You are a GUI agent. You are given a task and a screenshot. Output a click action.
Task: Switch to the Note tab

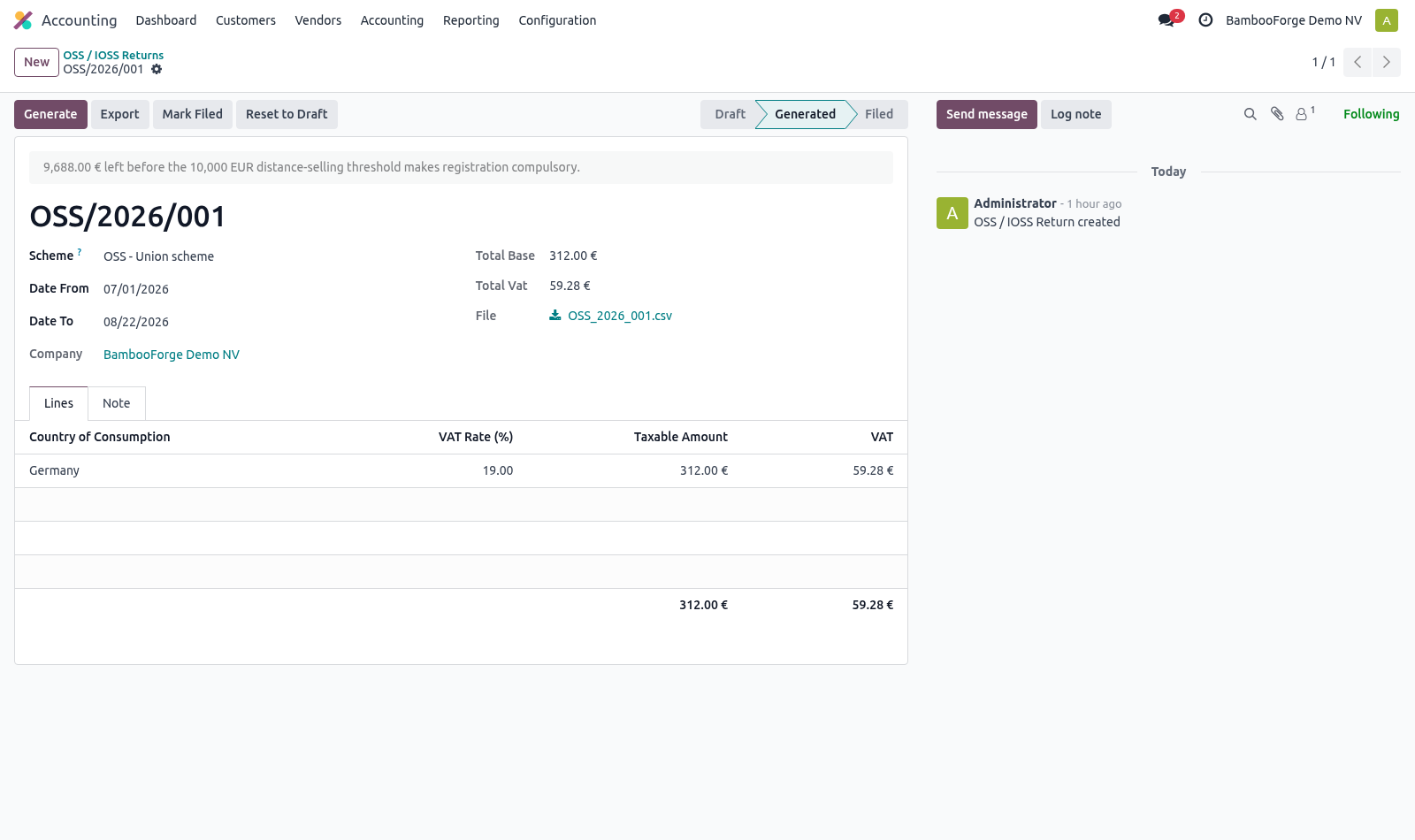117,403
